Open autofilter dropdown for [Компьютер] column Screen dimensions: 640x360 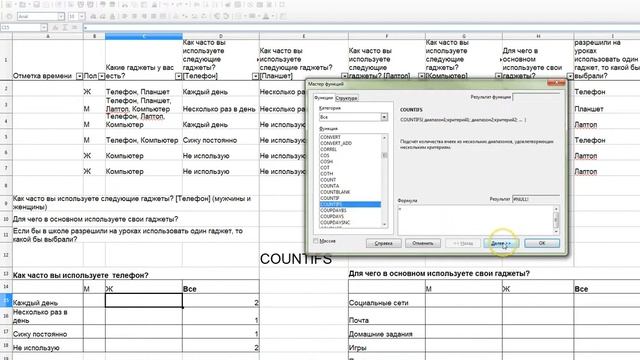[x=498, y=76]
